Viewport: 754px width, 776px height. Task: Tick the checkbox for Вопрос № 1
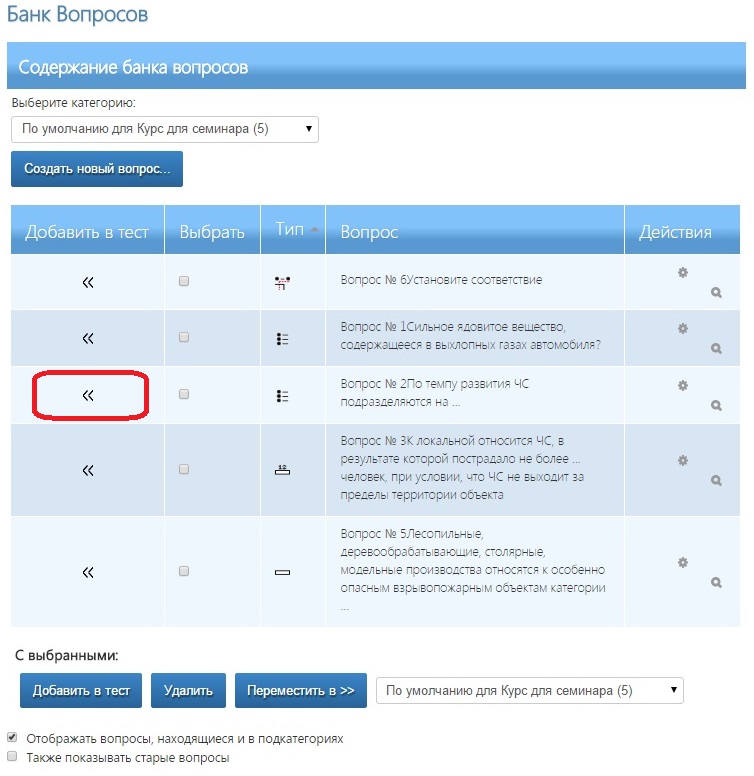pos(184,337)
